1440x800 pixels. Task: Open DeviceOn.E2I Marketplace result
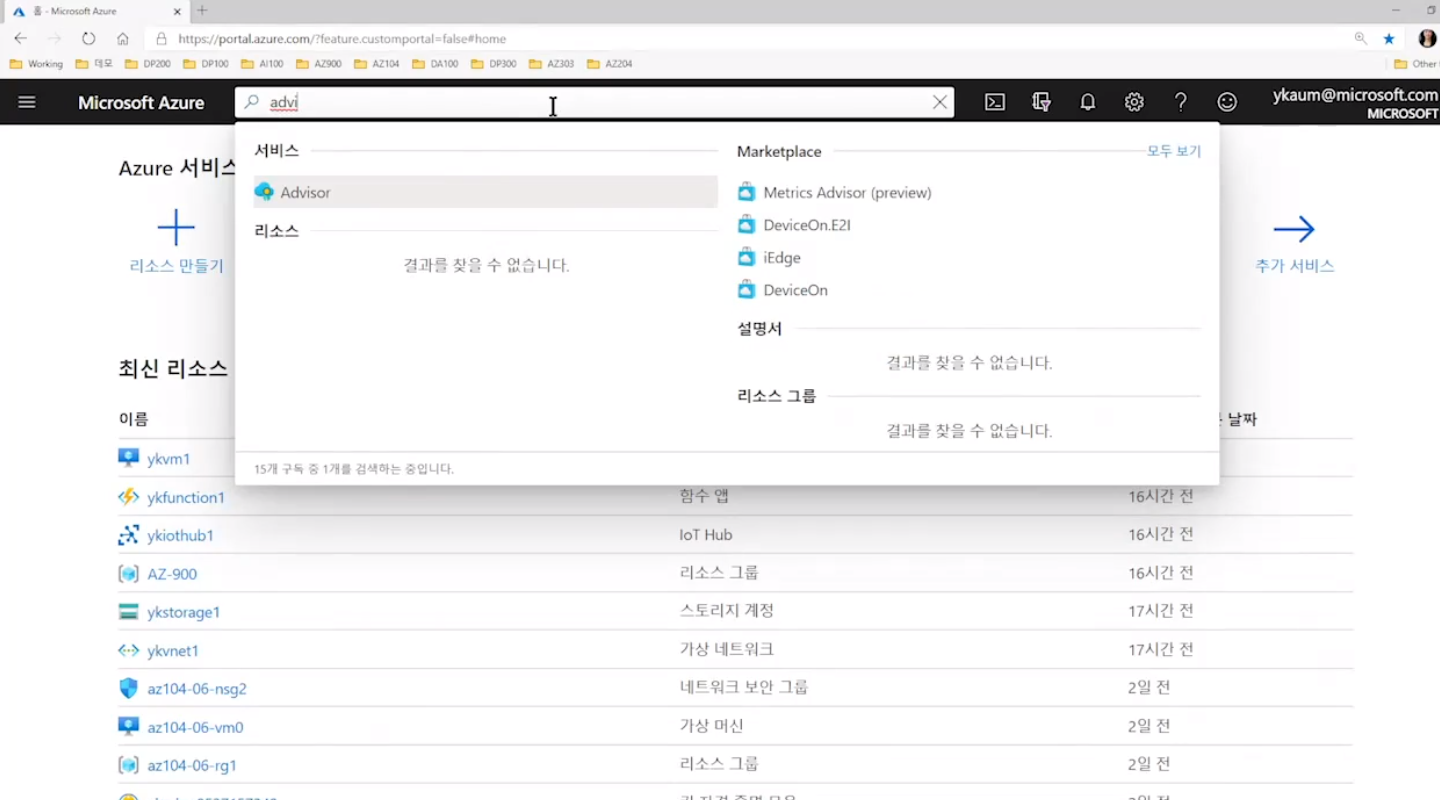click(x=806, y=225)
